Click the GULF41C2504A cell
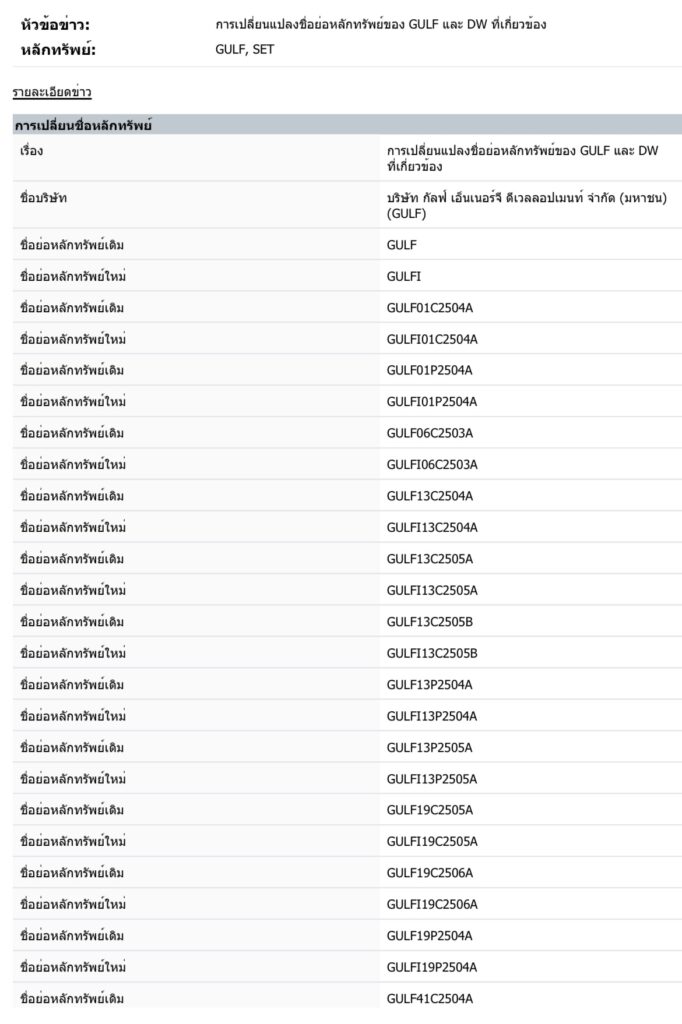The height and width of the screenshot is (1024, 682). point(430,998)
